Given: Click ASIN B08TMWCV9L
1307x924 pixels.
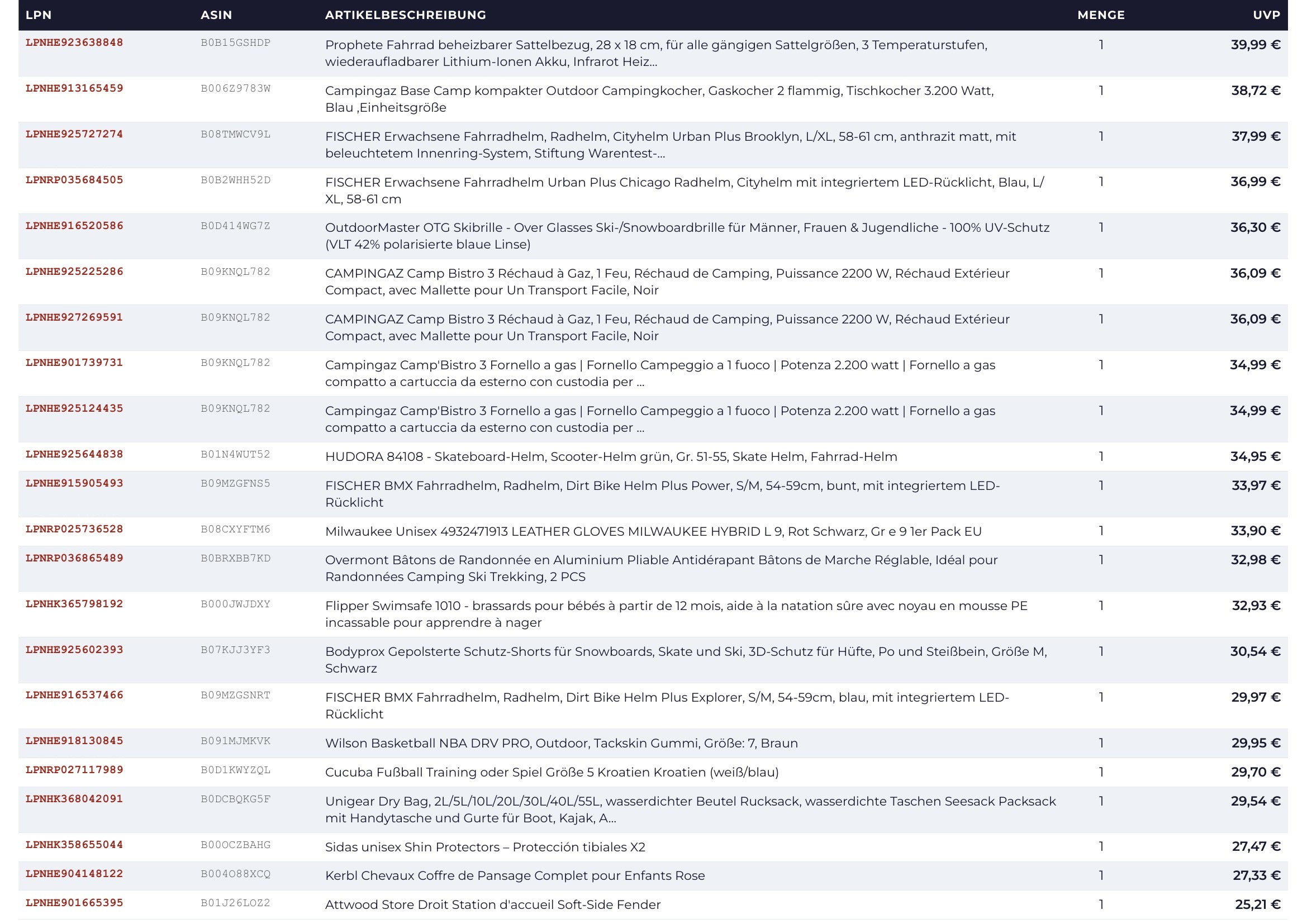Looking at the screenshot, I should 235,134.
